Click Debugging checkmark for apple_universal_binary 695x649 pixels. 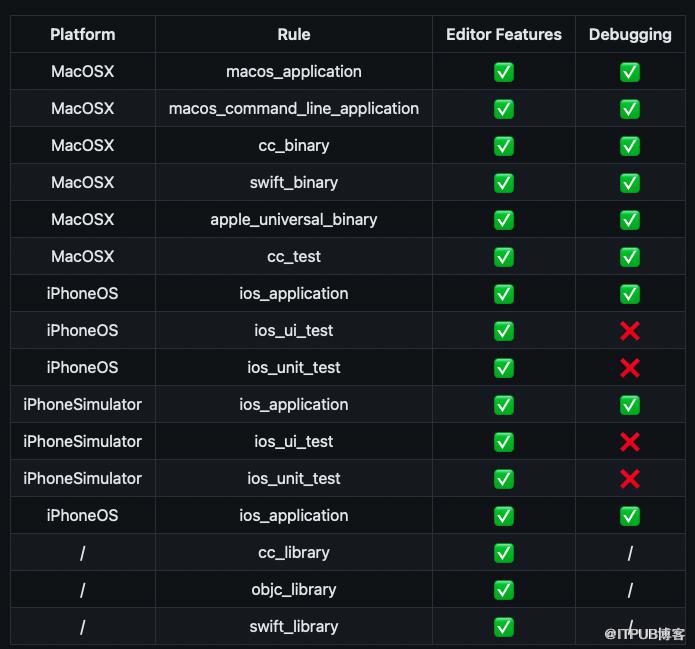click(629, 220)
